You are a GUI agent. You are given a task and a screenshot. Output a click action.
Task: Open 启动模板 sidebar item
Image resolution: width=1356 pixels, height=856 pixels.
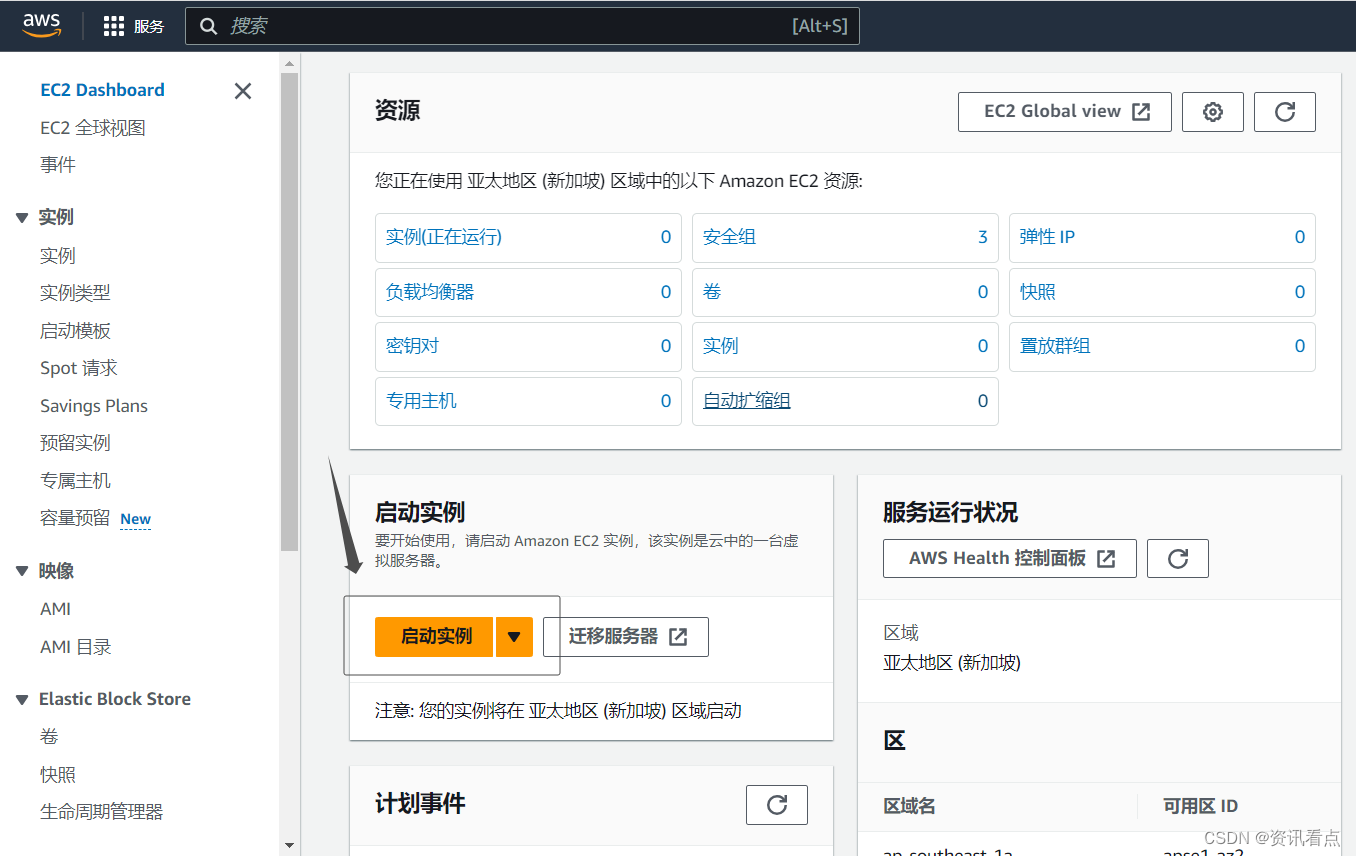(x=75, y=331)
